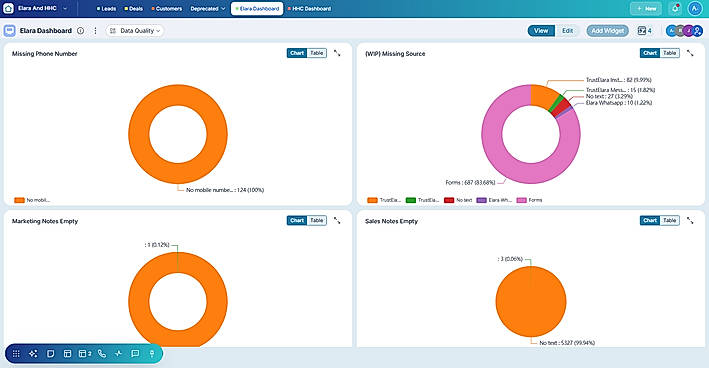Viewport: 709px width, 368px height.
Task: Click the add collaborator avatar icon
Action: tap(698, 31)
